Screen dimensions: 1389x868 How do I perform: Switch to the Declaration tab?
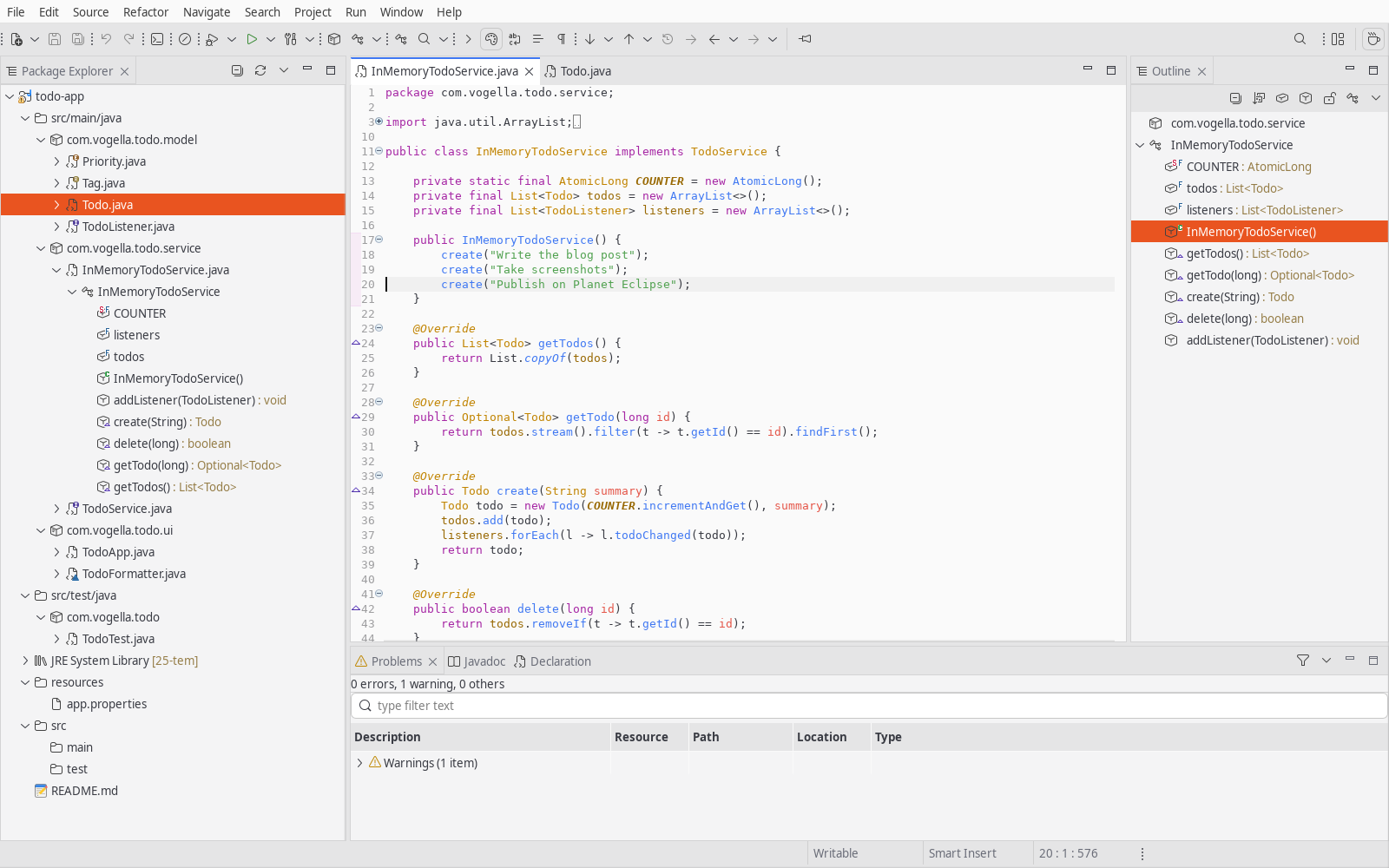pos(552,661)
